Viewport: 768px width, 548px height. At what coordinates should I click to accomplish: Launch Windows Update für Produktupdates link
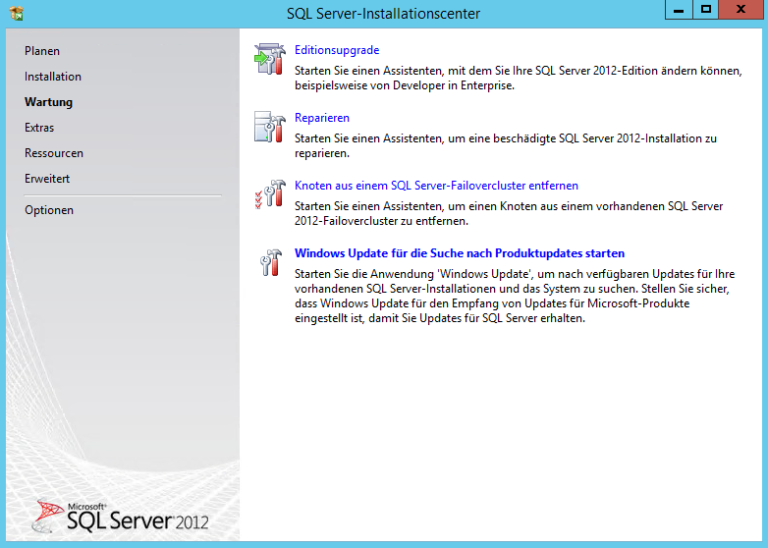click(459, 253)
